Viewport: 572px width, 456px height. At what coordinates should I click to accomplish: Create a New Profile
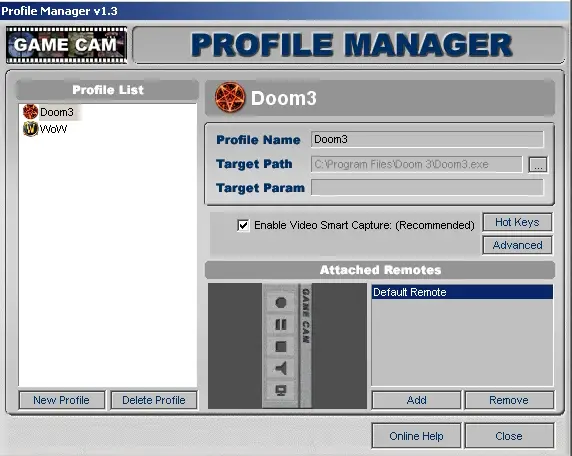pos(62,400)
